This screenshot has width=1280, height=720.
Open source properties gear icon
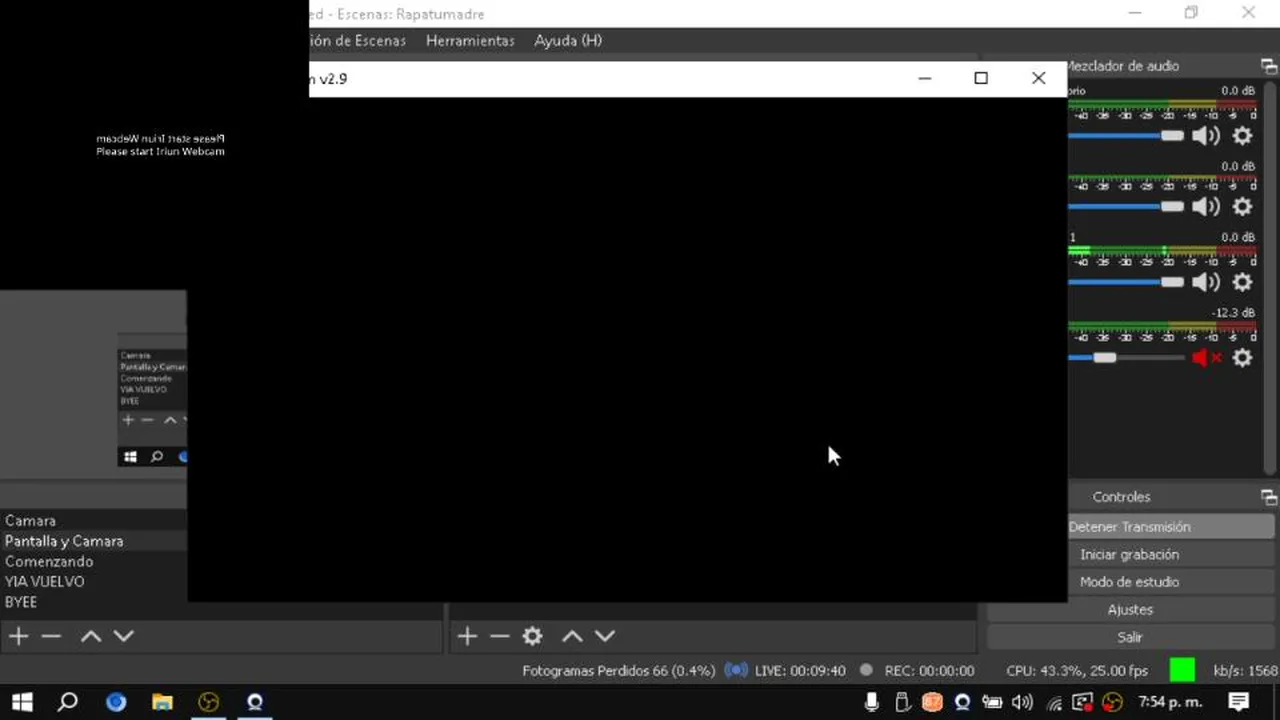coord(533,636)
